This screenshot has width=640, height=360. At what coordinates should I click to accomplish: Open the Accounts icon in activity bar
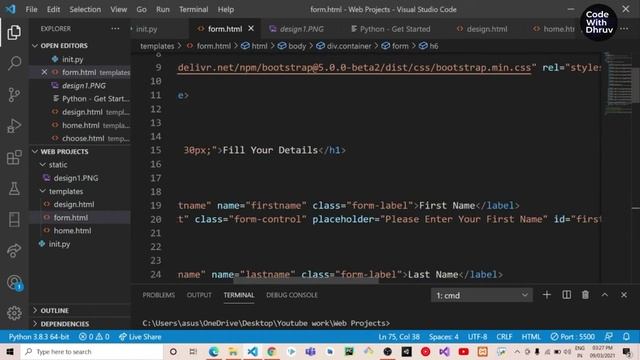(14, 282)
